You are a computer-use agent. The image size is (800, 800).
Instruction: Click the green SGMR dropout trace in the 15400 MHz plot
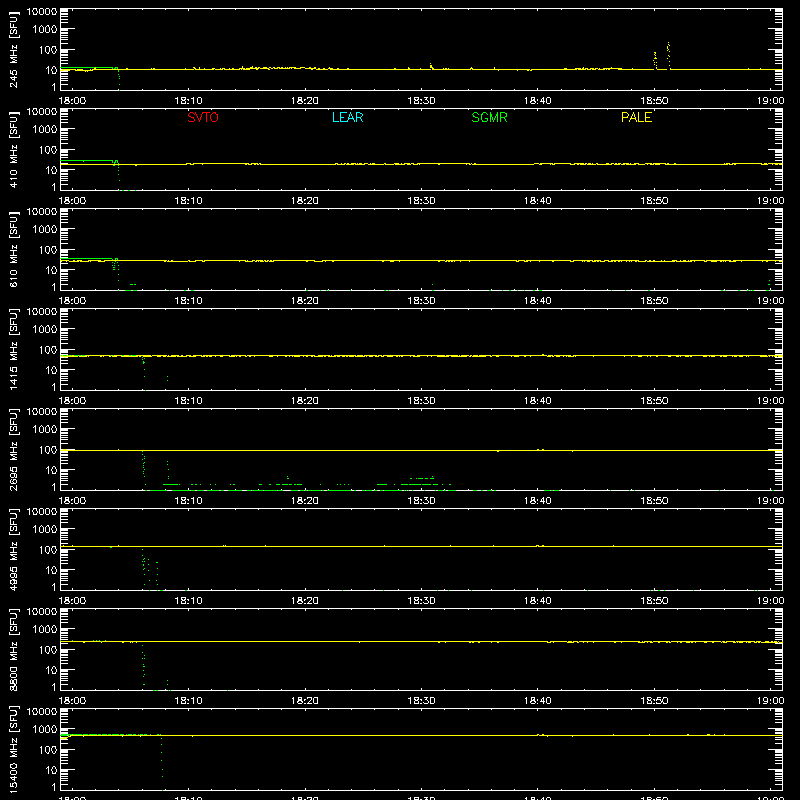pyautogui.click(x=162, y=763)
